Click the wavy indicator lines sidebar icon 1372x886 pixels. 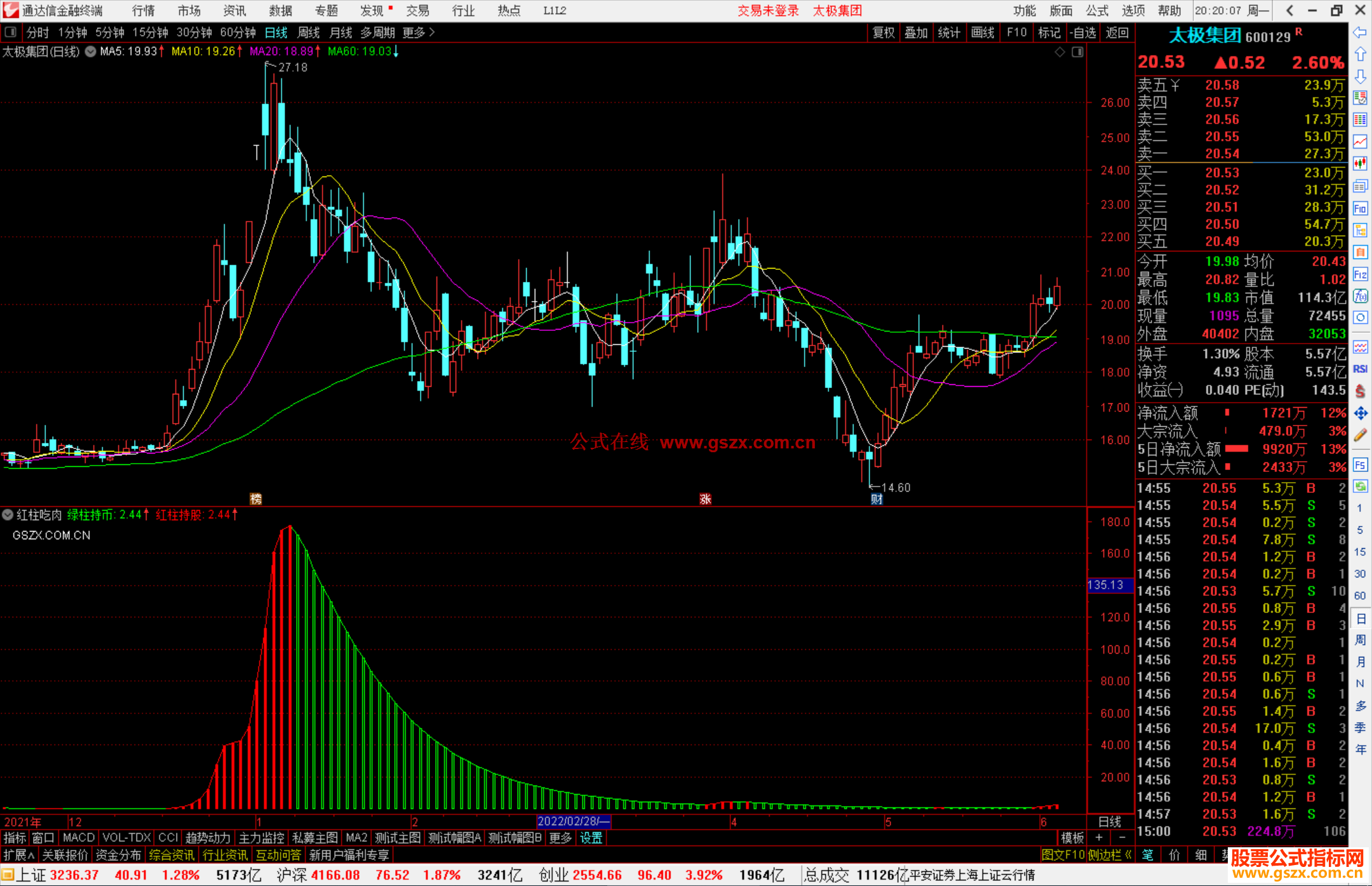(1360, 347)
